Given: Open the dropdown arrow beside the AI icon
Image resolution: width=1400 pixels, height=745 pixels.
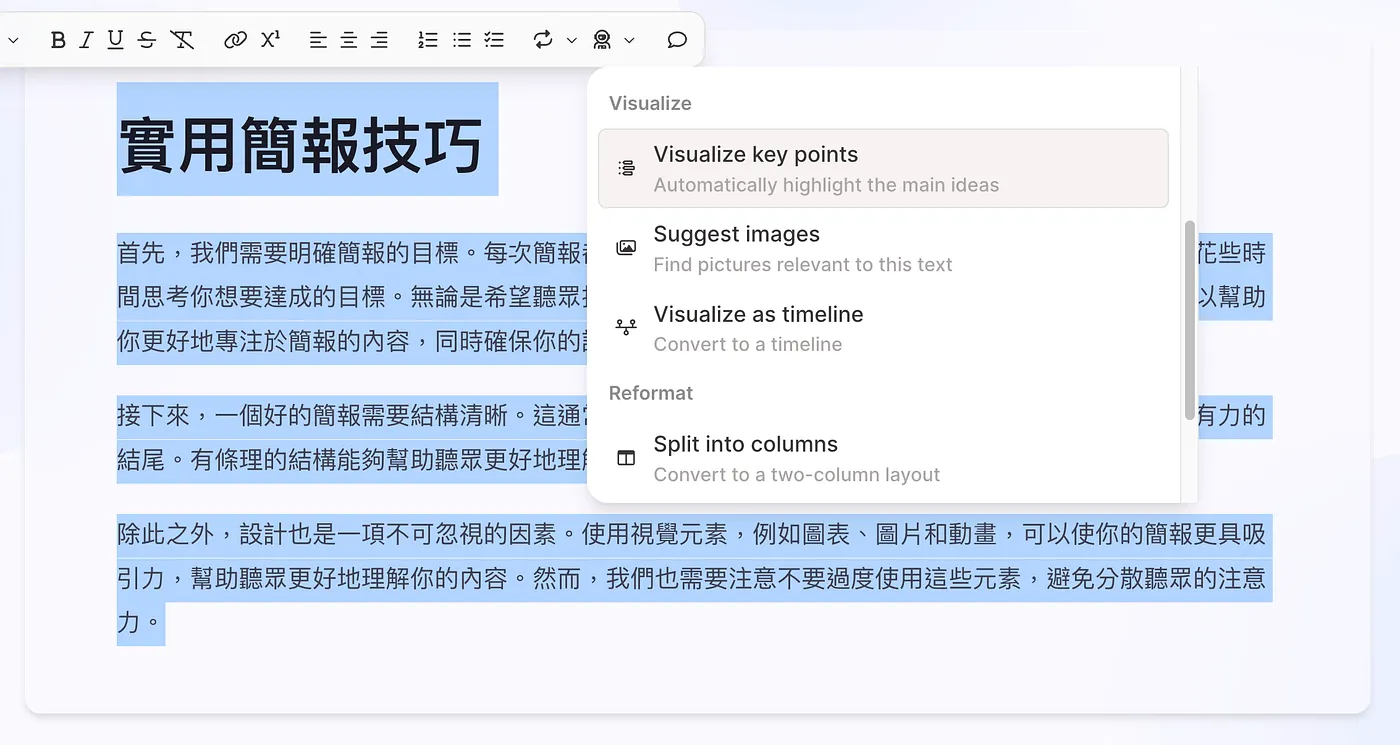Looking at the screenshot, I should coord(630,40).
